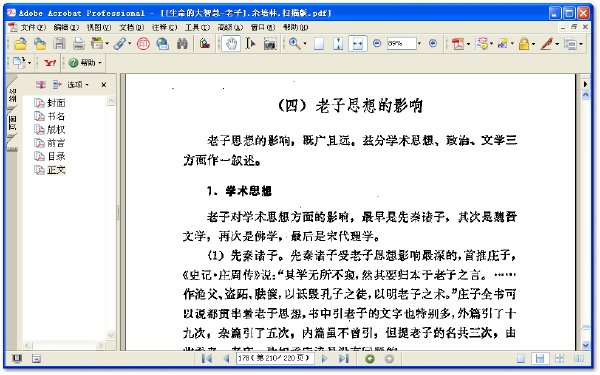
Task: Close the bookmarks panel with X
Action: tap(104, 85)
